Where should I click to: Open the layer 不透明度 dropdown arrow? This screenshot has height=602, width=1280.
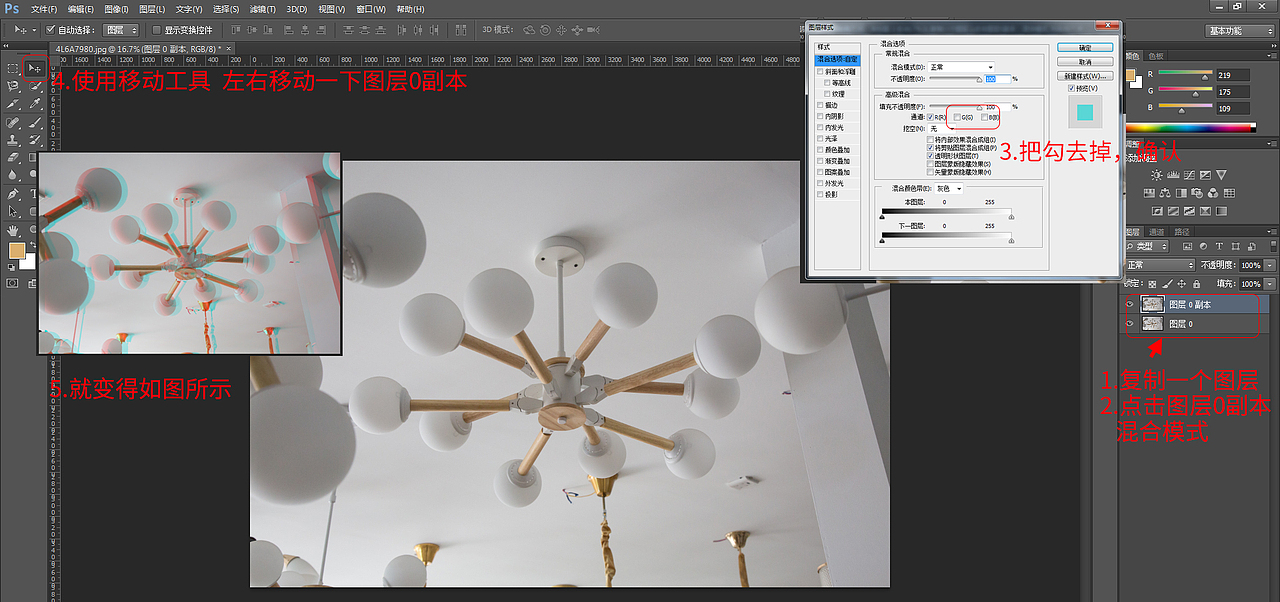point(1270,265)
